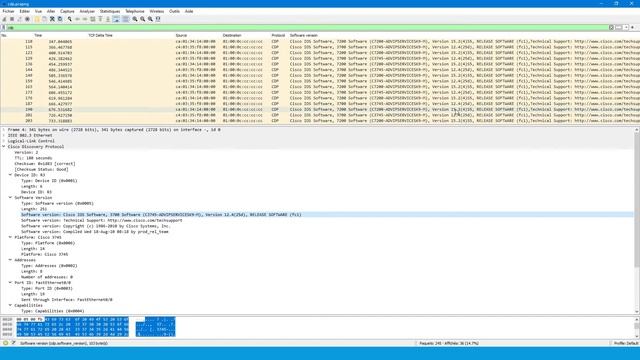Clear the display filter with X button
This screenshot has width=640, height=360.
tap(611, 27)
